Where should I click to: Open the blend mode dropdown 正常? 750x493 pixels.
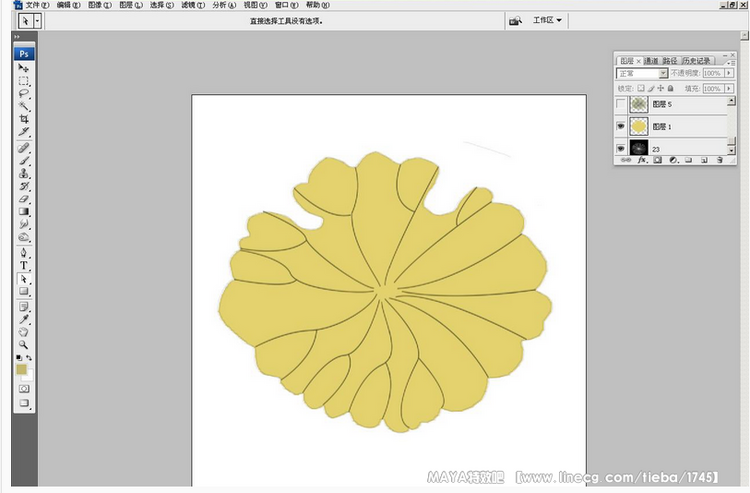pos(641,73)
